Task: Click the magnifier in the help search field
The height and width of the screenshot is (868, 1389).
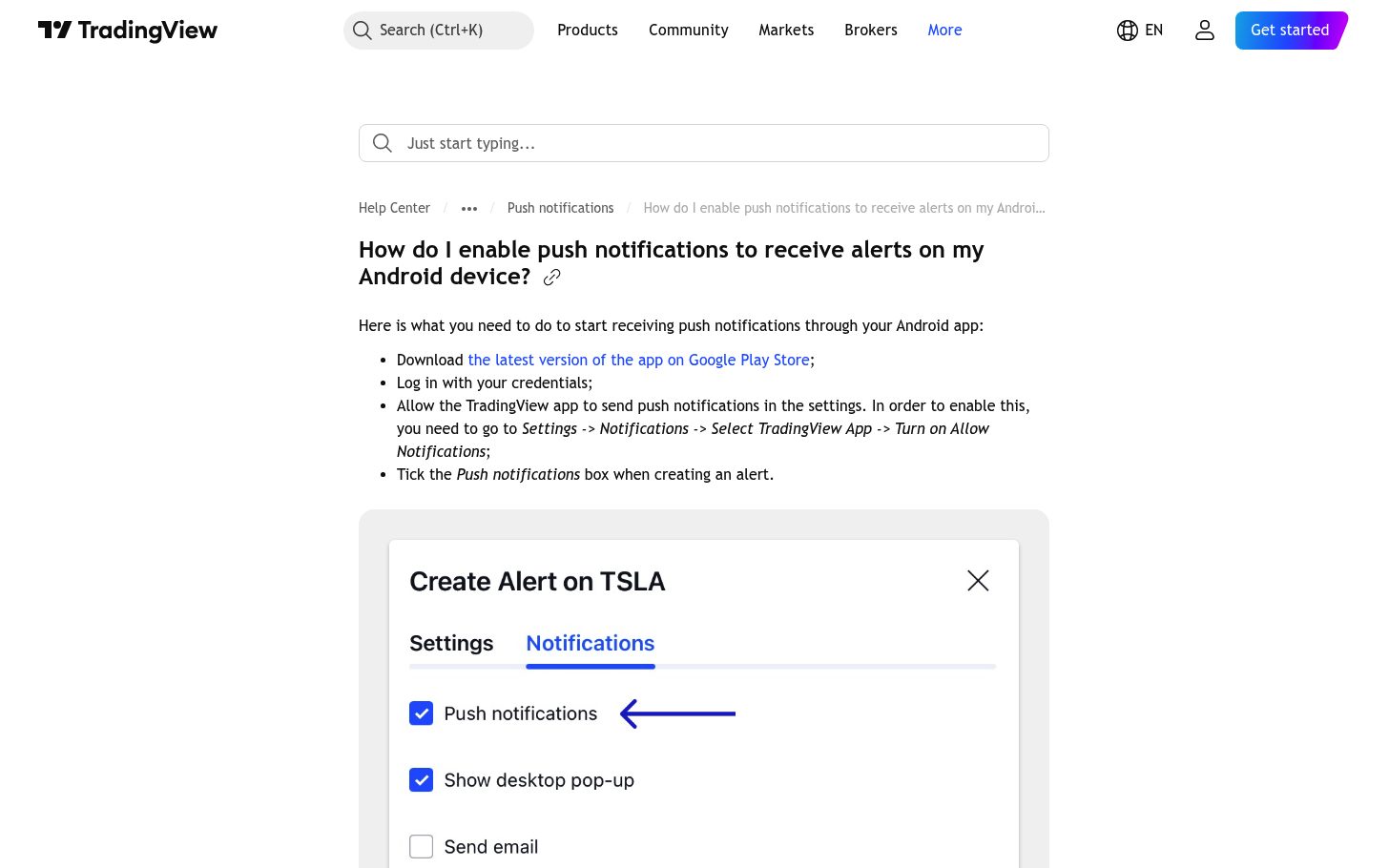Action: click(x=383, y=143)
